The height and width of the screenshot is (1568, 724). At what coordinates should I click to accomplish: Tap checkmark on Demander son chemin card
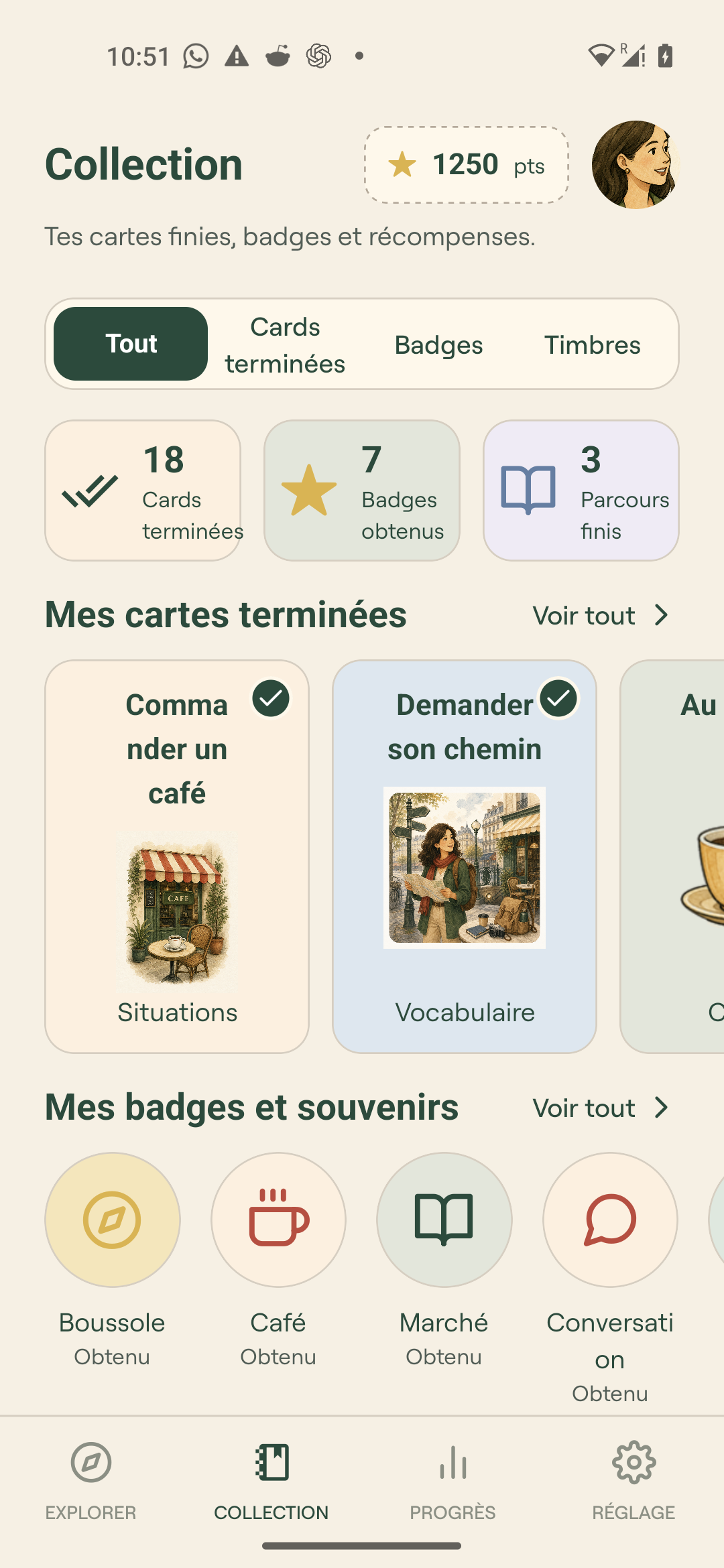coord(558,698)
